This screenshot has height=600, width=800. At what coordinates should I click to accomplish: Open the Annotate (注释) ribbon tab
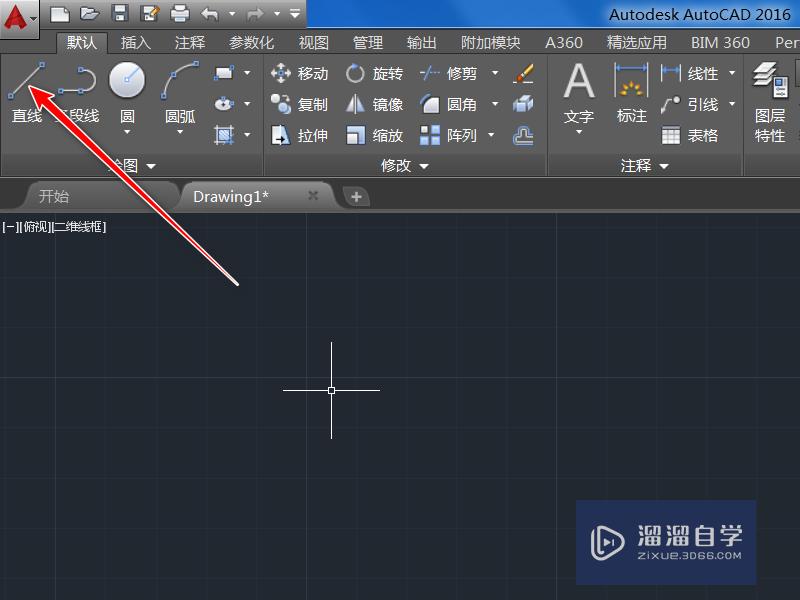pos(190,43)
